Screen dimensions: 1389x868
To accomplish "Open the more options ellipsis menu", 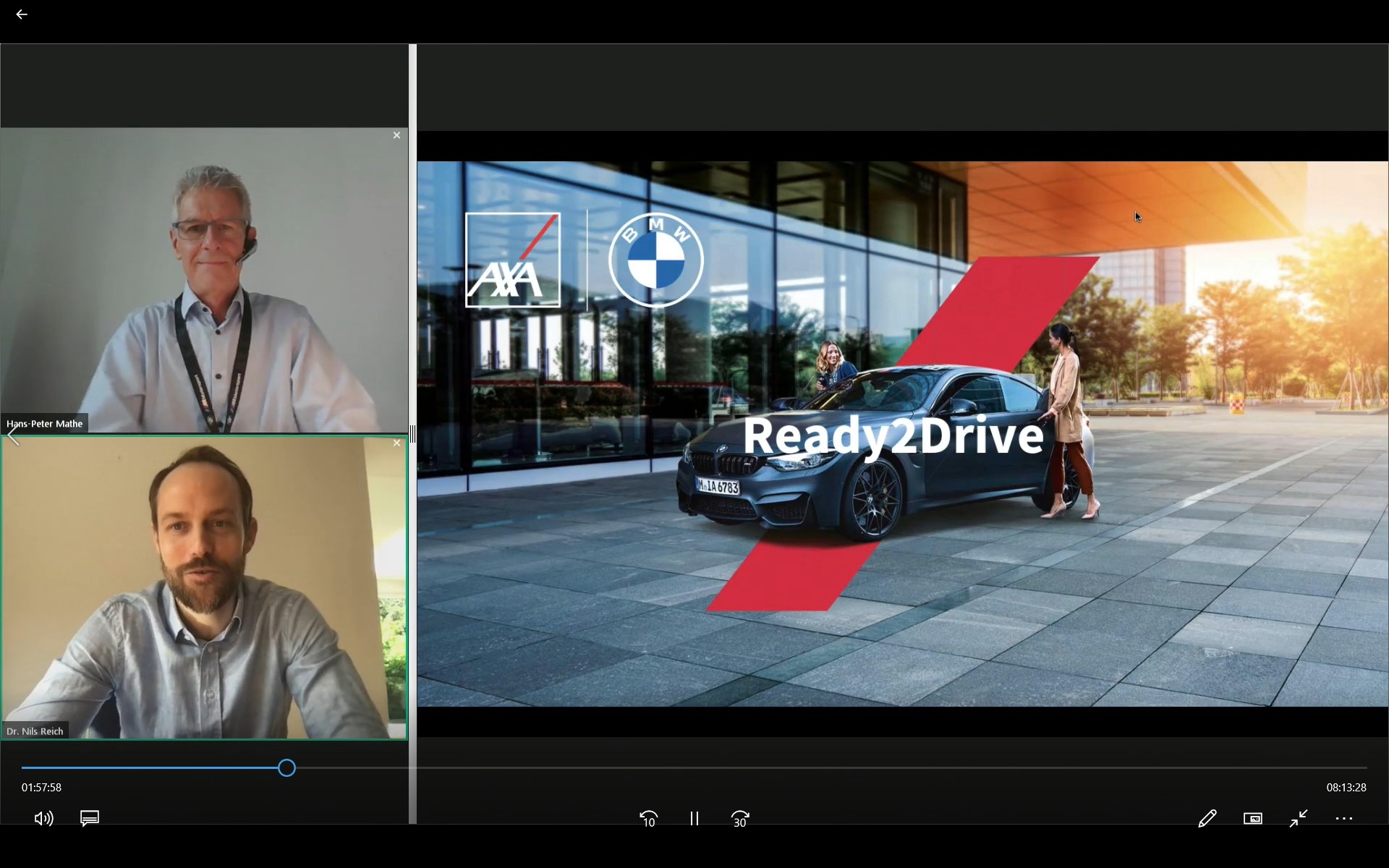I will [1344, 818].
